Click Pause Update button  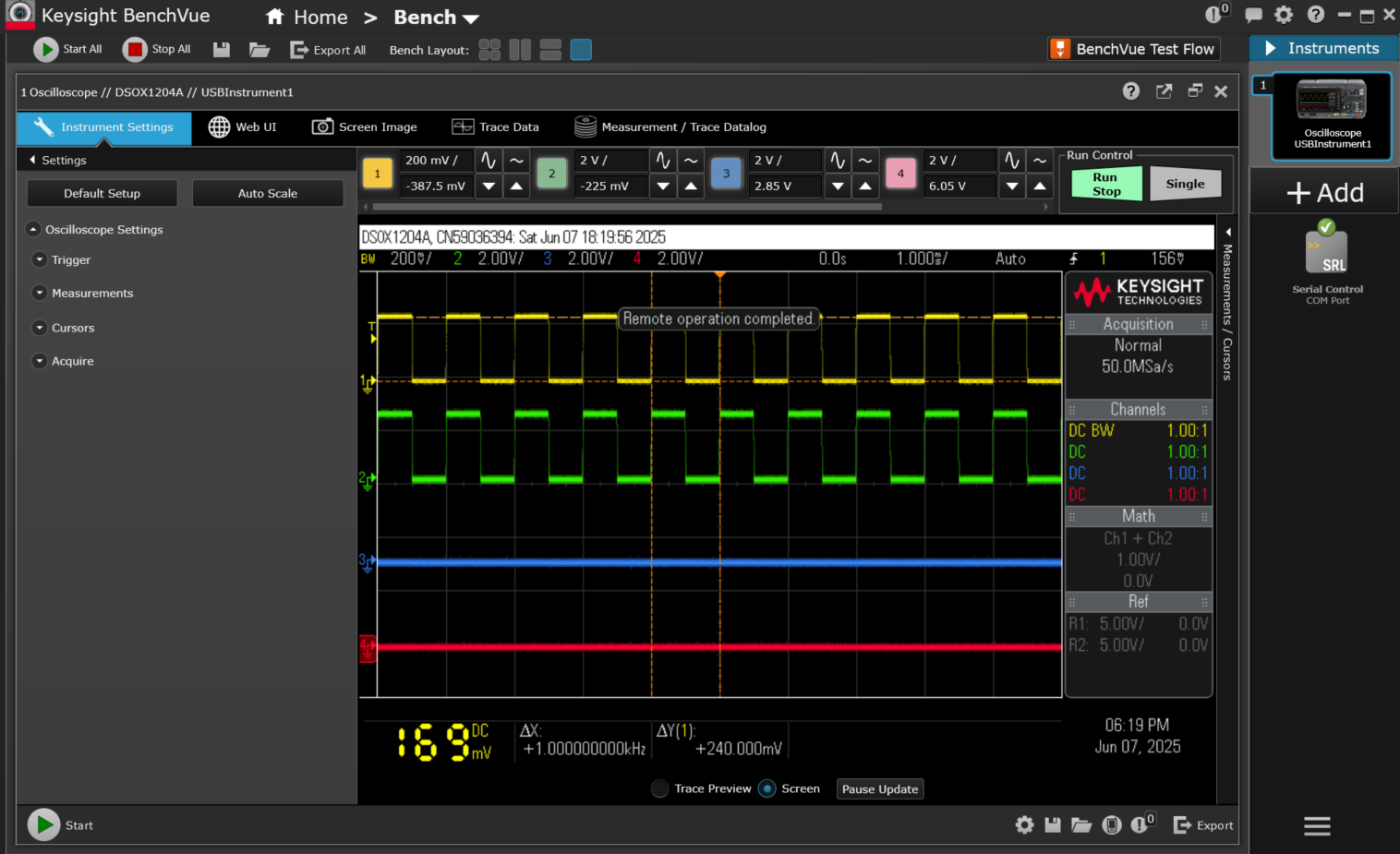880,789
